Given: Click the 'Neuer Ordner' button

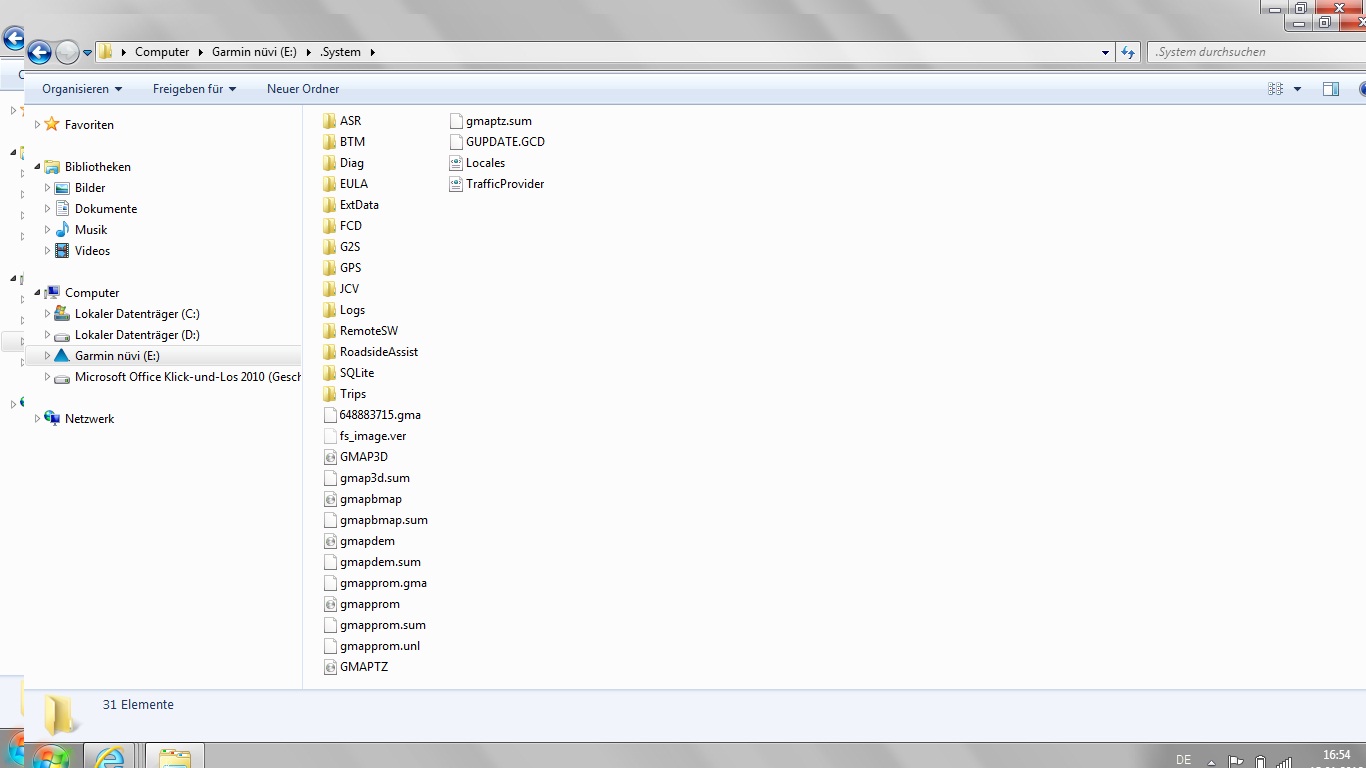Looking at the screenshot, I should [x=303, y=89].
